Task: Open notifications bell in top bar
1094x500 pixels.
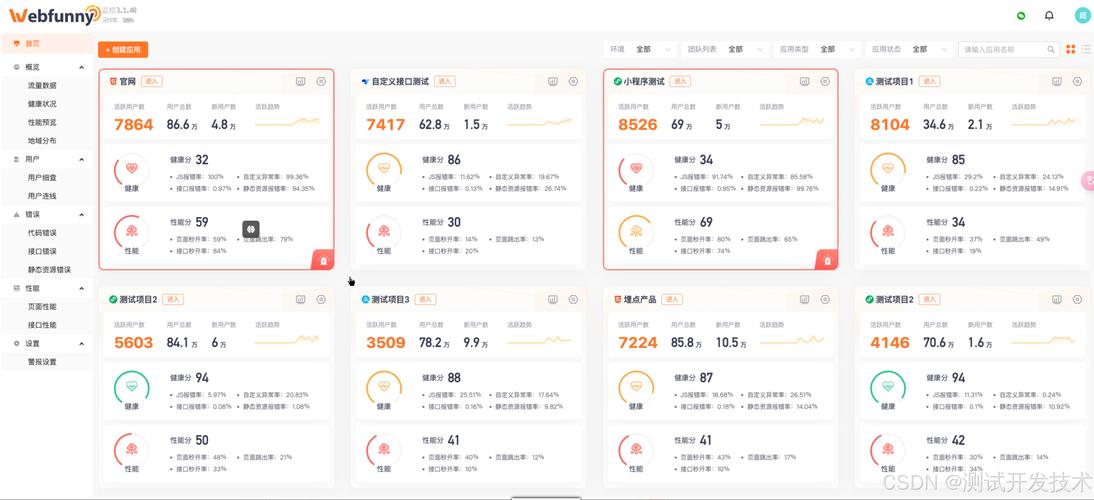Action: click(1049, 15)
